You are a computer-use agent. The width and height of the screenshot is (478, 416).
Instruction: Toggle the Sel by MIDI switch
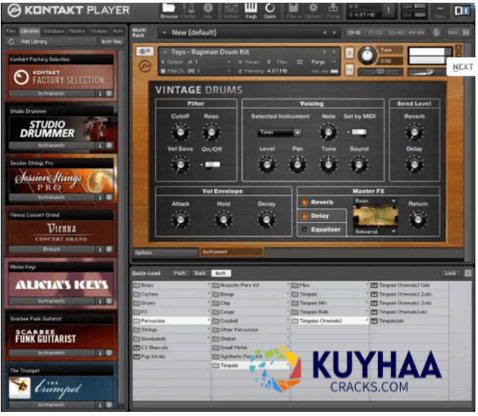(359, 132)
